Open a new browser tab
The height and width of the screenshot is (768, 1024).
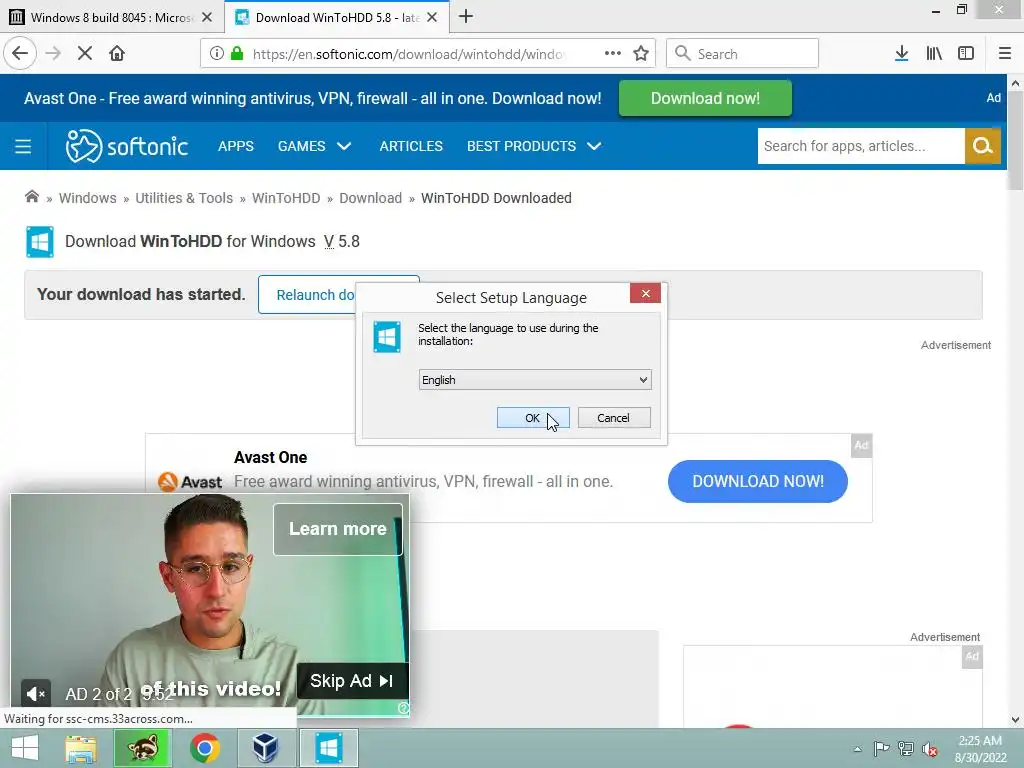coord(466,16)
